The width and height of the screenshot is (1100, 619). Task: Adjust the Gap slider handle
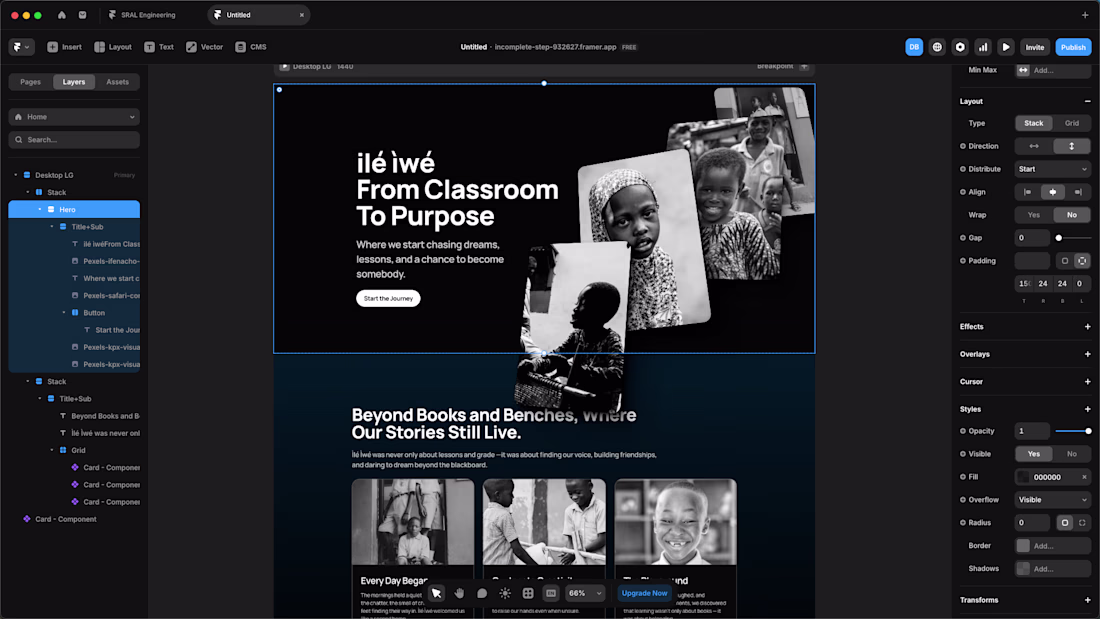[x=1059, y=238]
